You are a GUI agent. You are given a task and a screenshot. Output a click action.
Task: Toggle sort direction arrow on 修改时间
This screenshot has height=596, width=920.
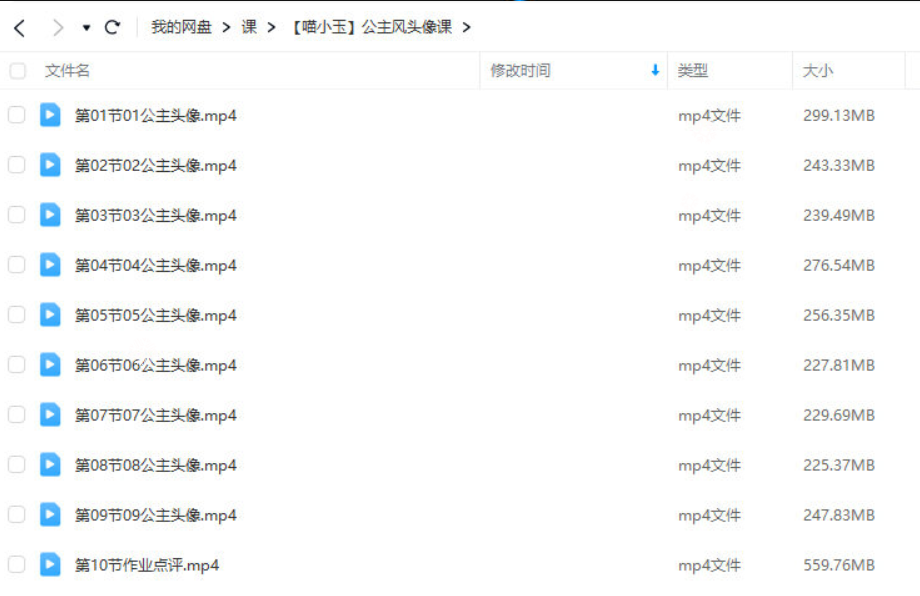[x=655, y=70]
